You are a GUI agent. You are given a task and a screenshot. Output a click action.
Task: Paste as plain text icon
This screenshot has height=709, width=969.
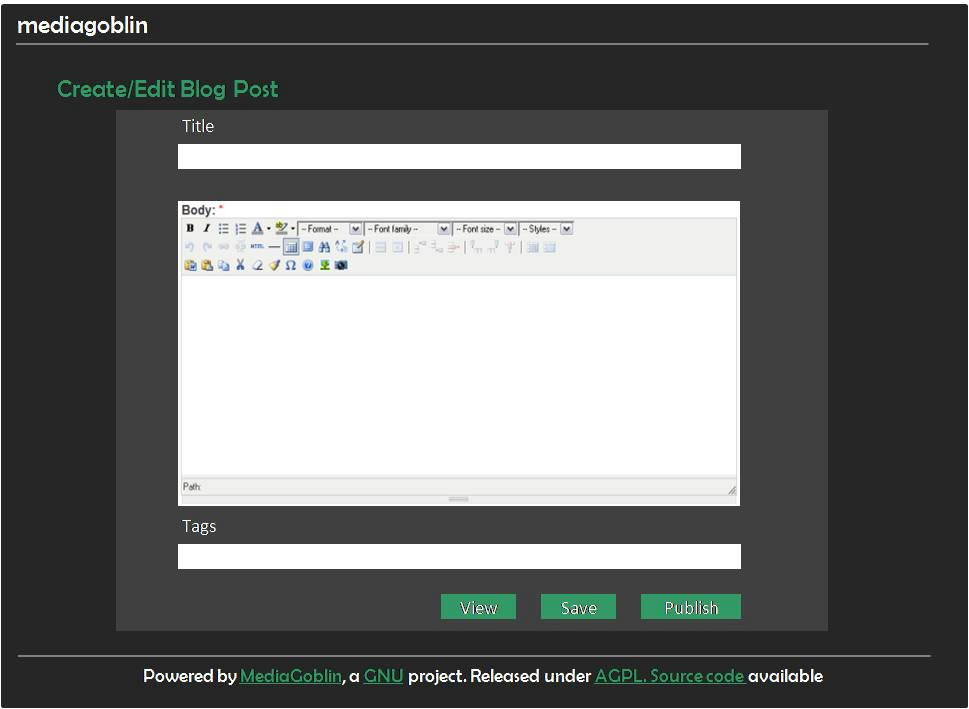click(x=207, y=265)
